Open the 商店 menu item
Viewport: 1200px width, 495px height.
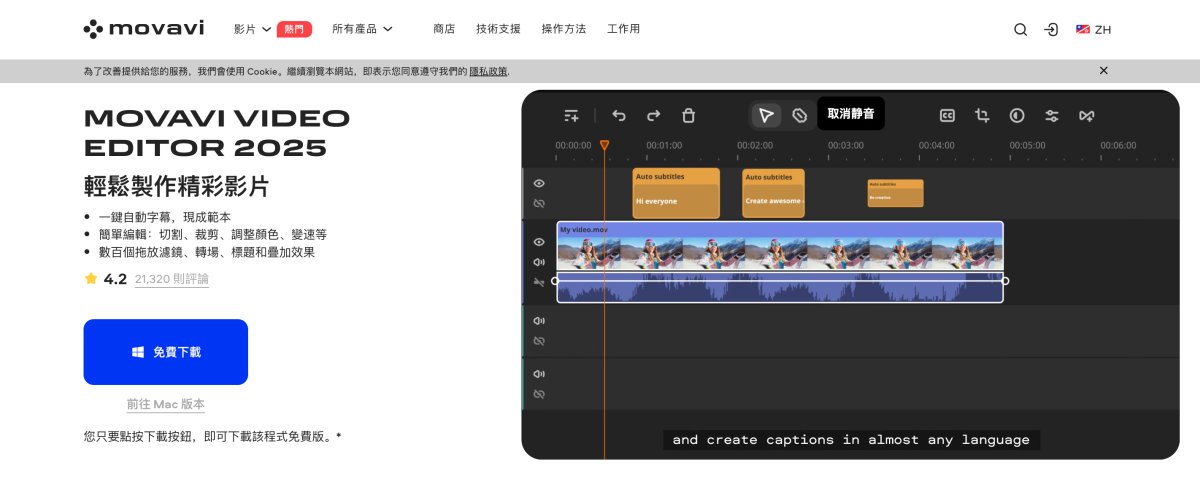click(444, 29)
